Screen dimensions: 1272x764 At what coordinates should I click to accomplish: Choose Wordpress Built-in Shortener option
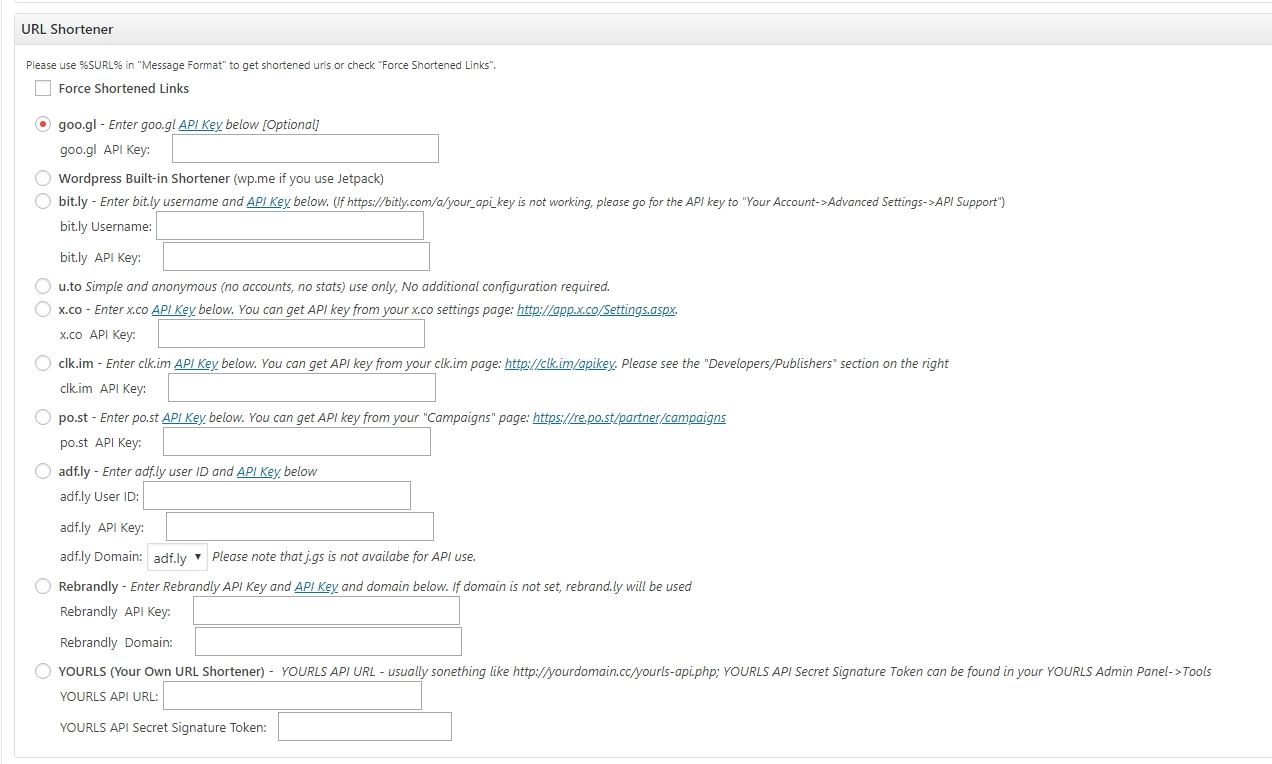click(x=43, y=178)
